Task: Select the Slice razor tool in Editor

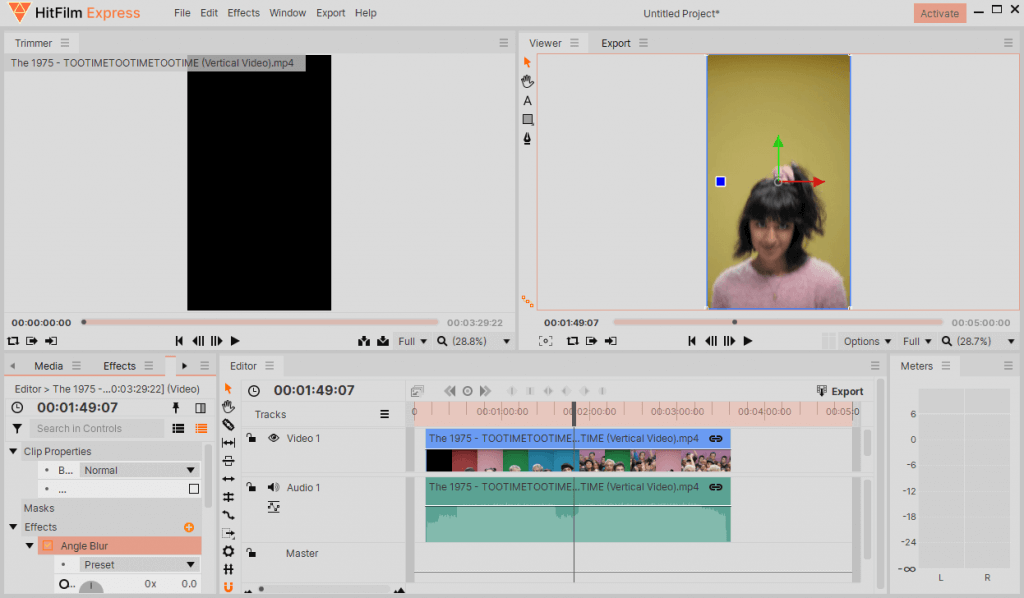Action: coord(228,425)
